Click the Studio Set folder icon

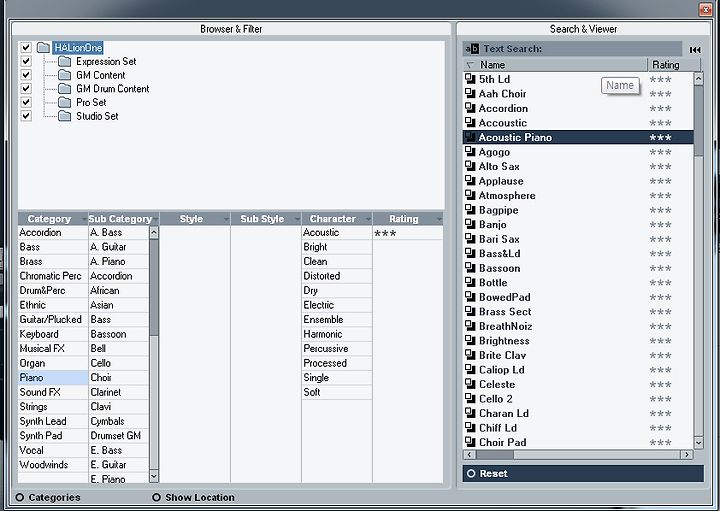pos(65,116)
